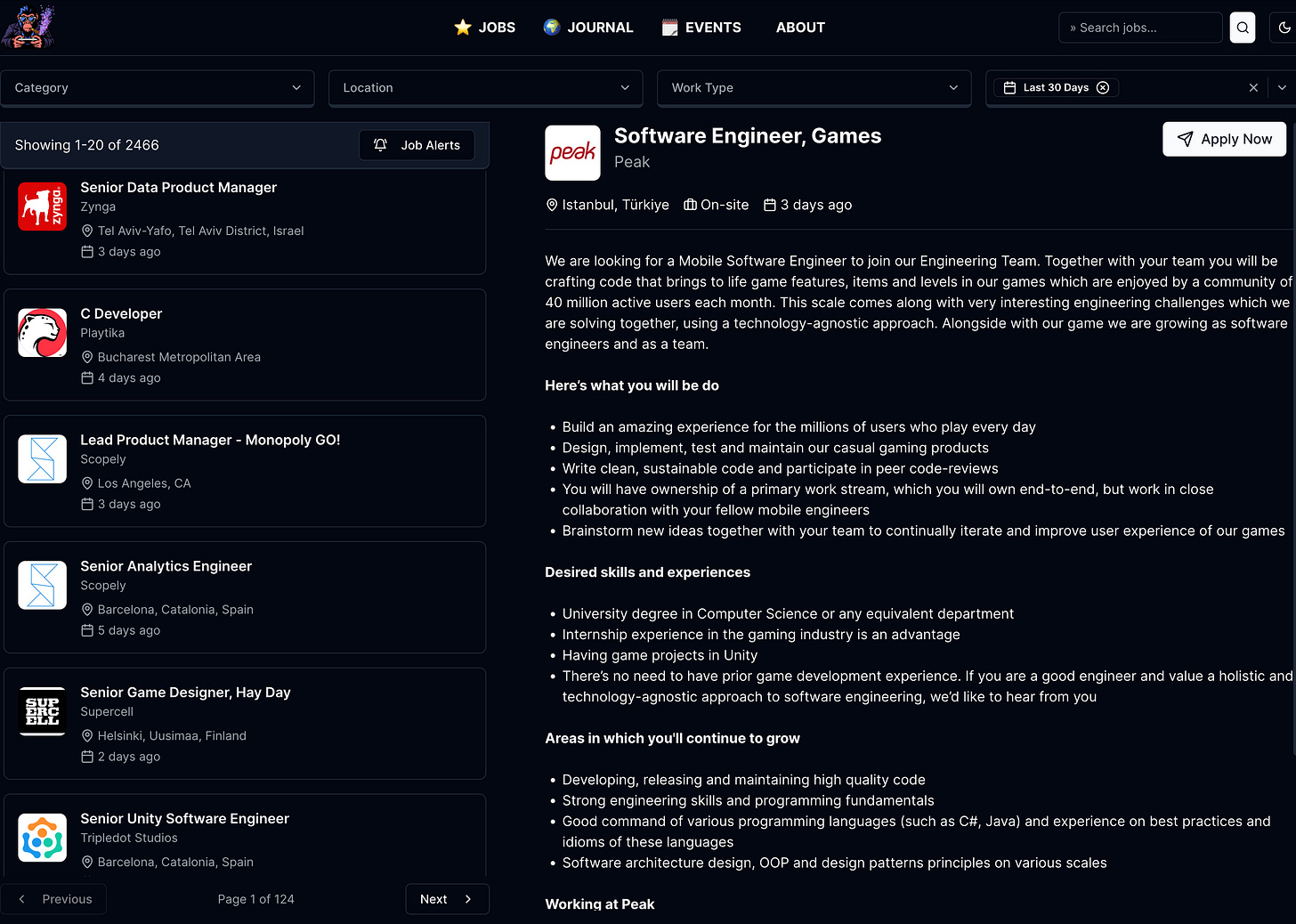Click paper plane icon on Apply Now
Image resolution: width=1296 pixels, height=924 pixels.
1185,139
